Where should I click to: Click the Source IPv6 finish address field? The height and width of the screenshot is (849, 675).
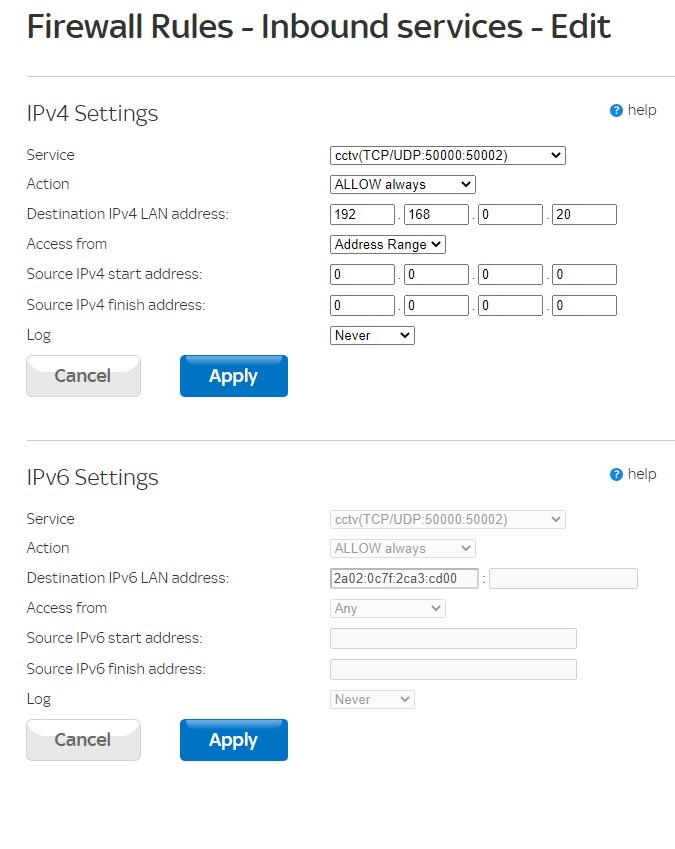click(453, 670)
